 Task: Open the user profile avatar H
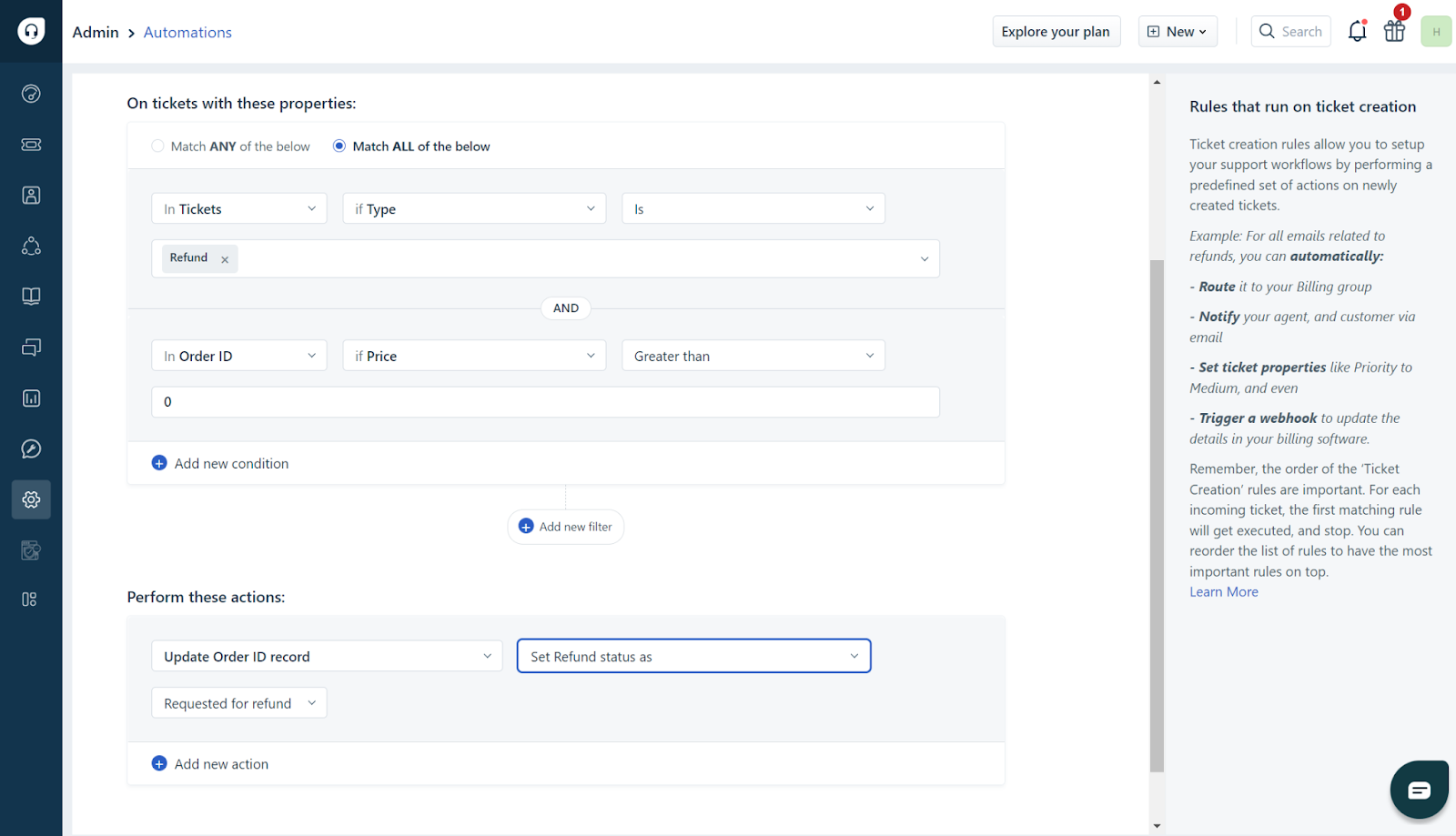1436,31
